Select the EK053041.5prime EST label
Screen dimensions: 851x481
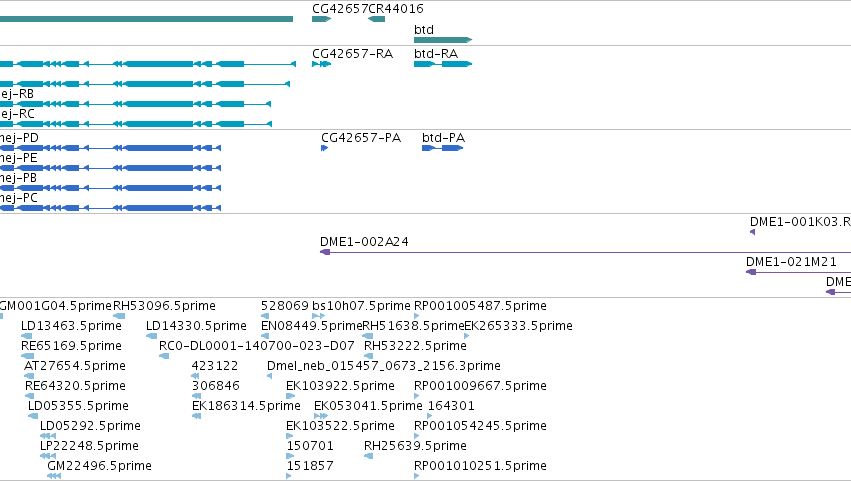[368, 406]
